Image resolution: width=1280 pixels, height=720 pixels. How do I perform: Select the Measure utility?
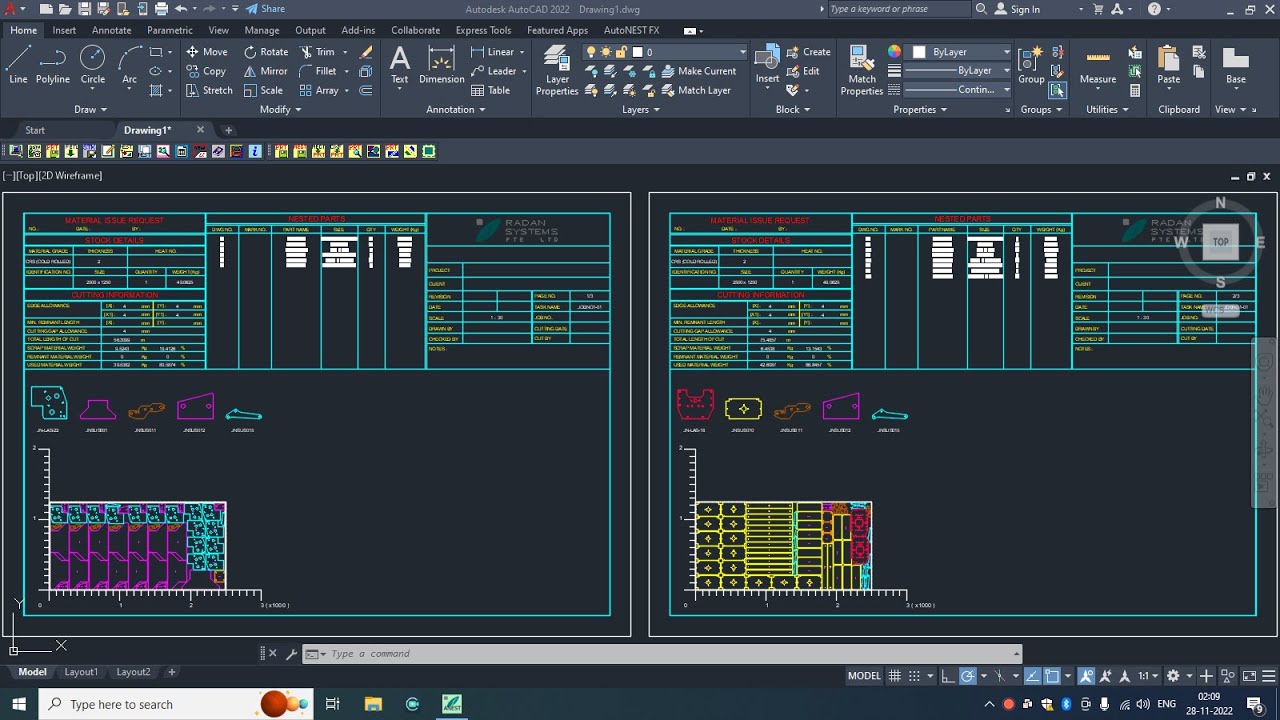click(x=1097, y=65)
